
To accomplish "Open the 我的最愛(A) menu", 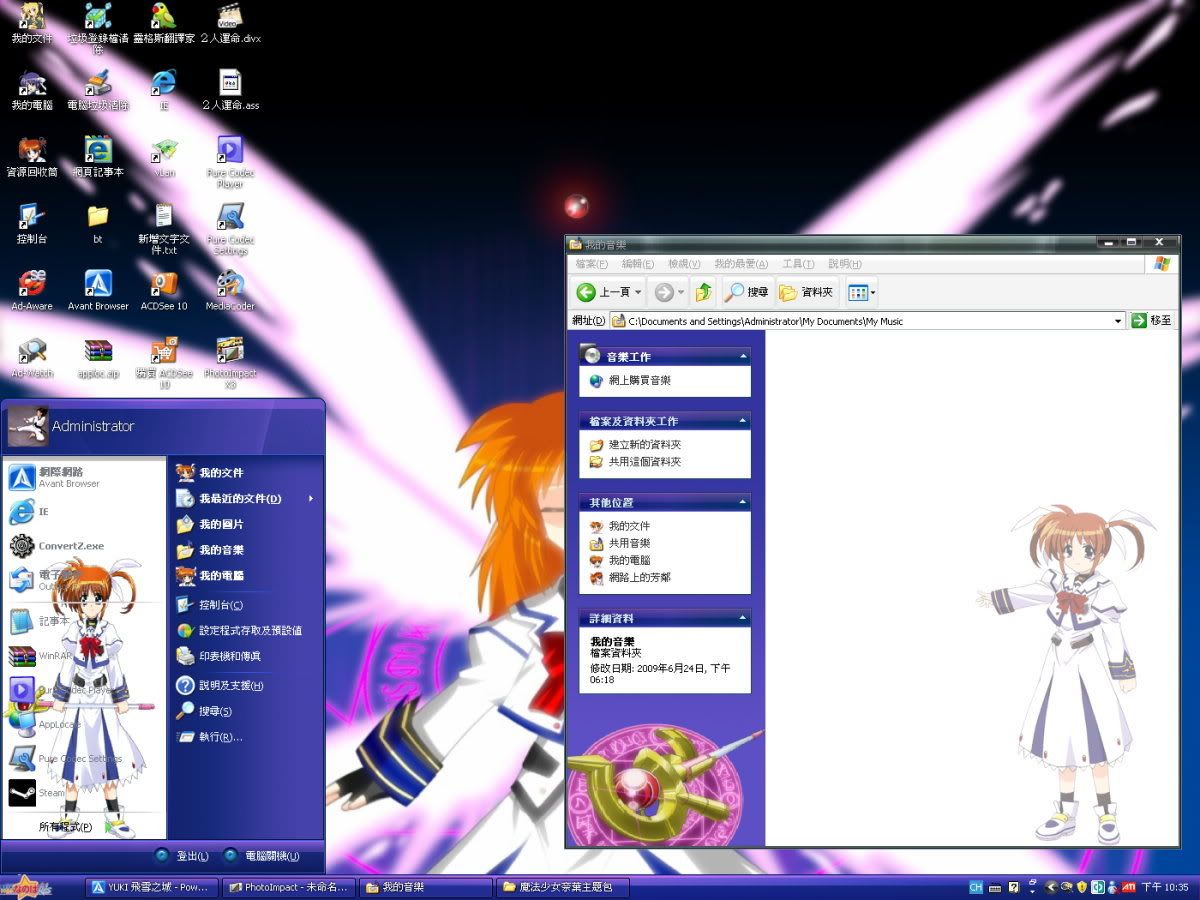I will coord(741,264).
